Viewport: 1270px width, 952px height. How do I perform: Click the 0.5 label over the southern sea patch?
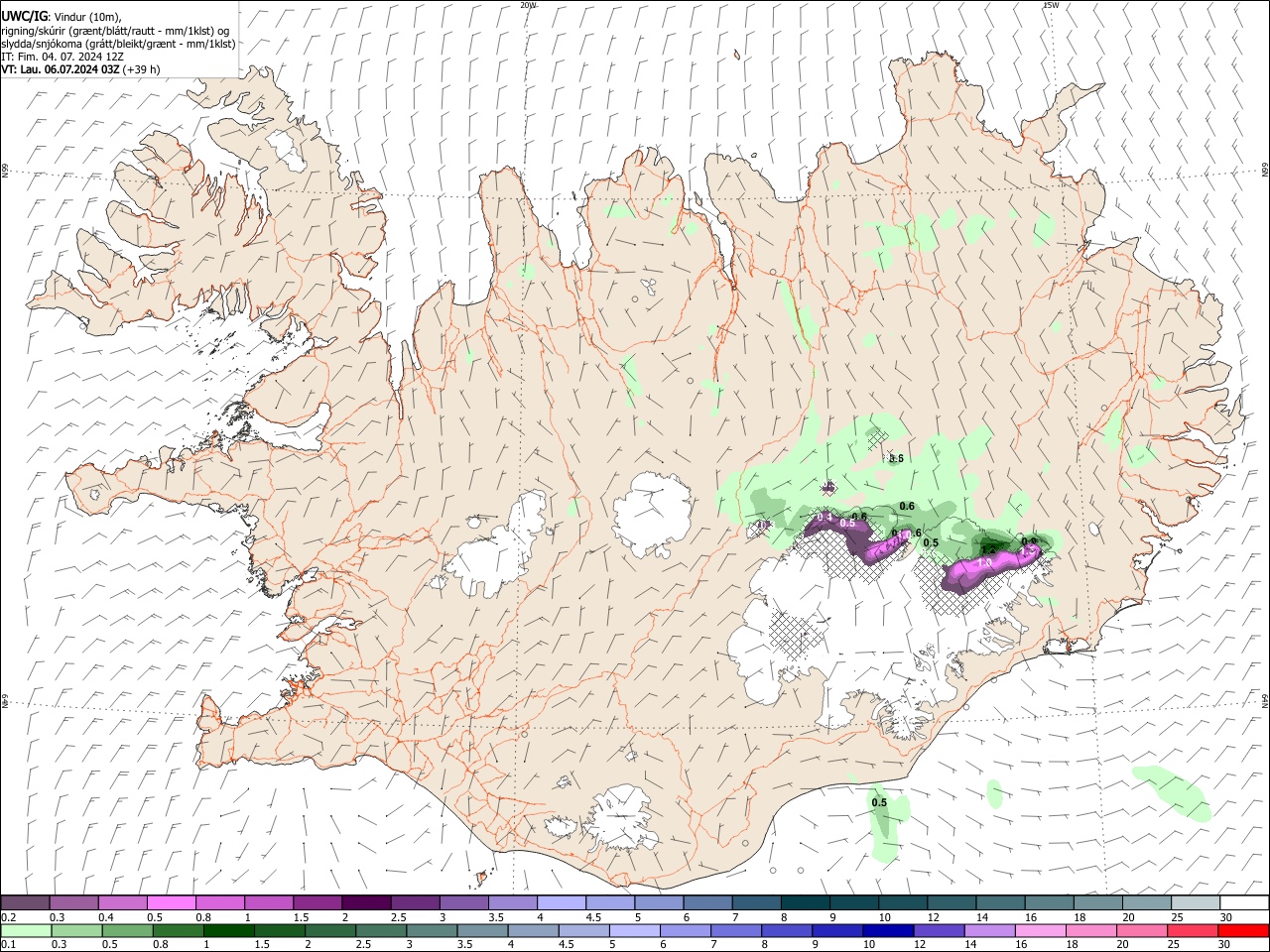879,802
